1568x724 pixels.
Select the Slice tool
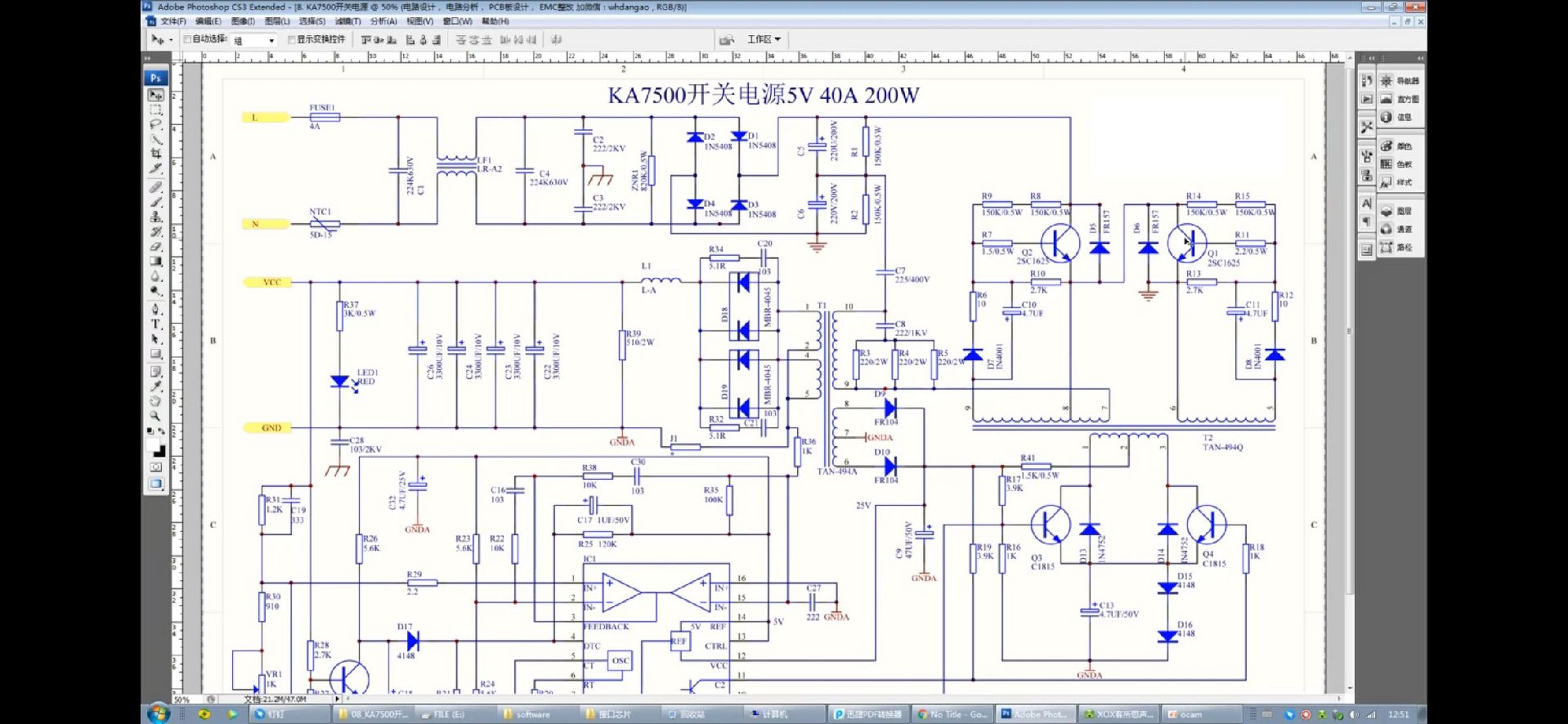(x=156, y=169)
